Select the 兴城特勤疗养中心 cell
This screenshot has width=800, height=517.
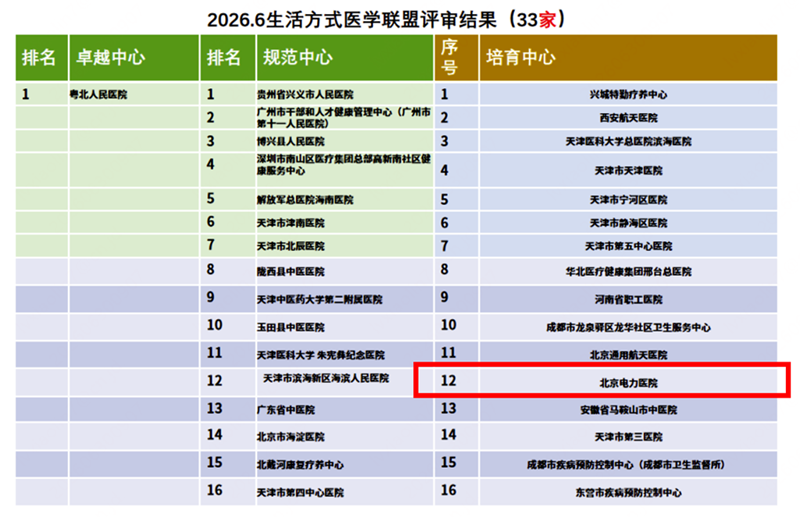point(628,94)
